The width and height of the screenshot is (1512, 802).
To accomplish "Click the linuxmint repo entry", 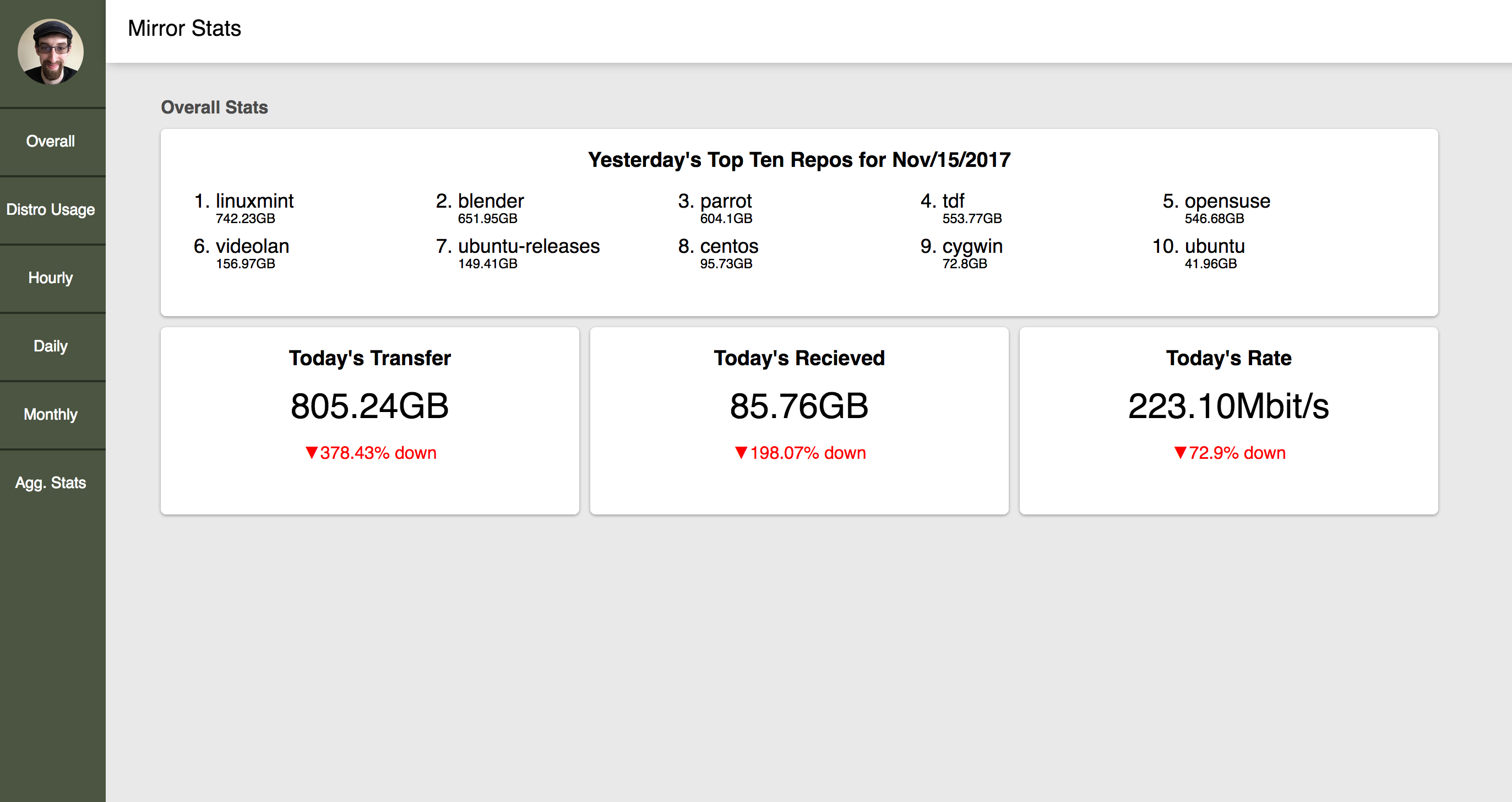I will [254, 201].
